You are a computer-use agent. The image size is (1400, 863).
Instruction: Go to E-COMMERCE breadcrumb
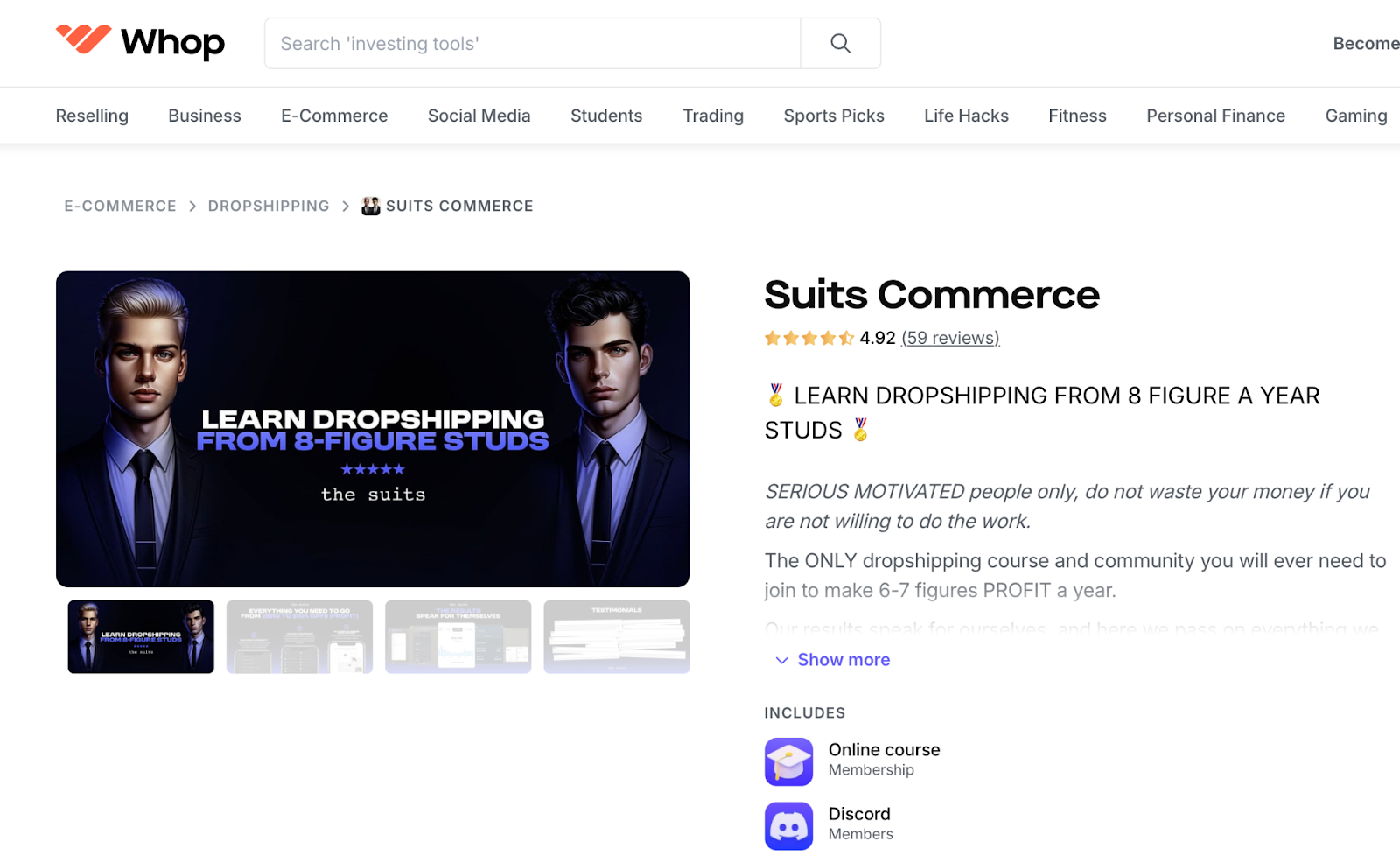point(120,206)
